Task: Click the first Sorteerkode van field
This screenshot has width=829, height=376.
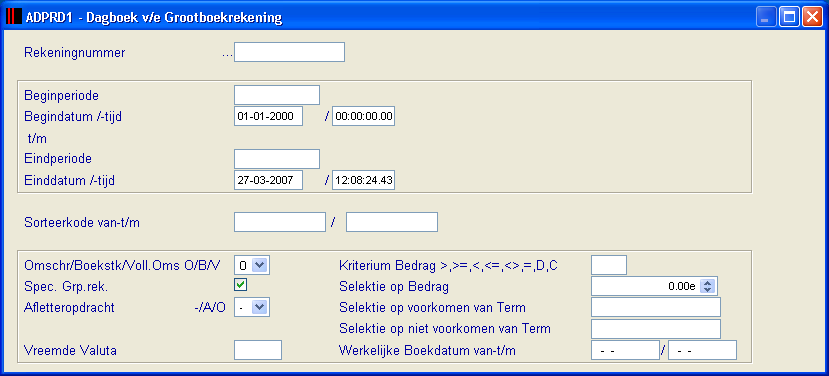Action: (280, 222)
